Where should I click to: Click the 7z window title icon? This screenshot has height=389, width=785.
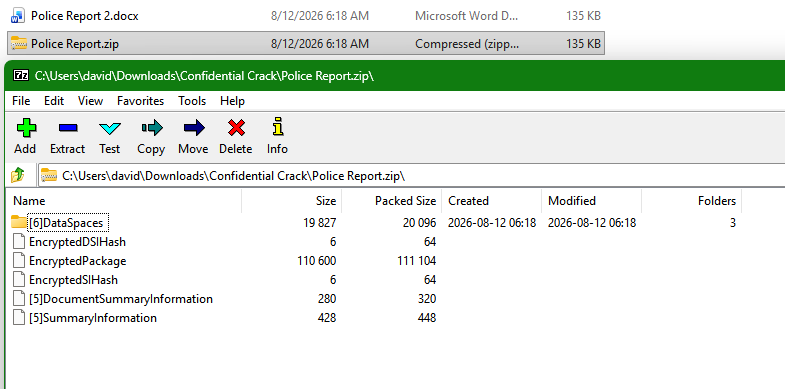pos(21,76)
